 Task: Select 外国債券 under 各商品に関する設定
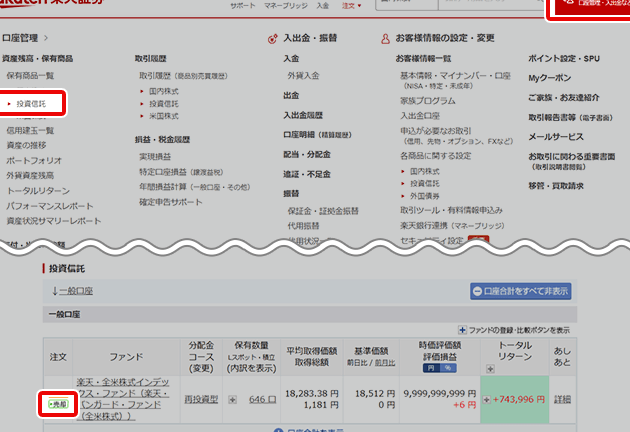point(425,196)
